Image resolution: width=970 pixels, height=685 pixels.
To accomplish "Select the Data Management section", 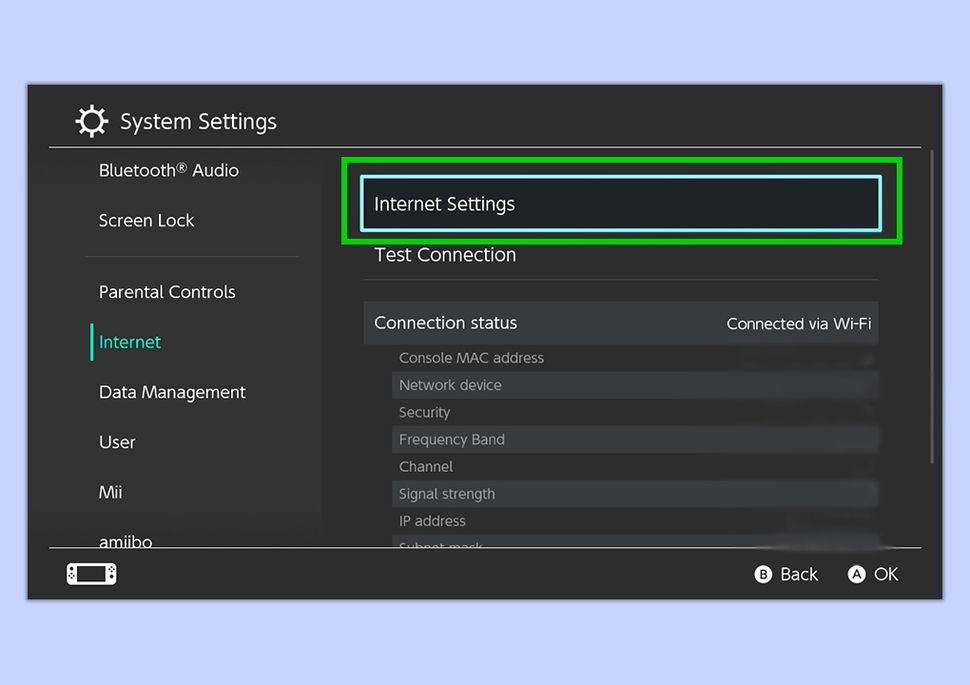I will point(171,392).
